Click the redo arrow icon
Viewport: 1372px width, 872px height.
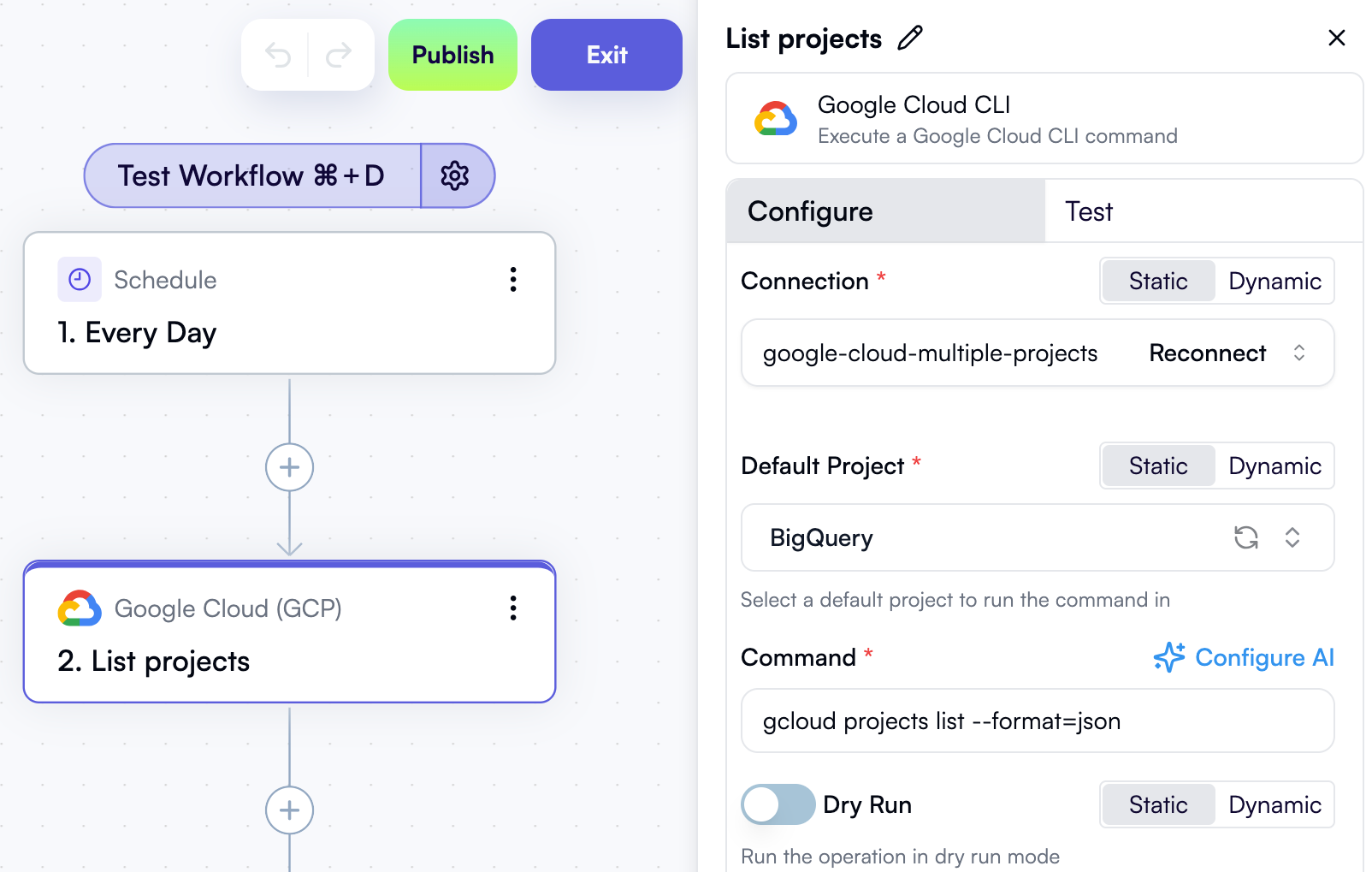[340, 54]
